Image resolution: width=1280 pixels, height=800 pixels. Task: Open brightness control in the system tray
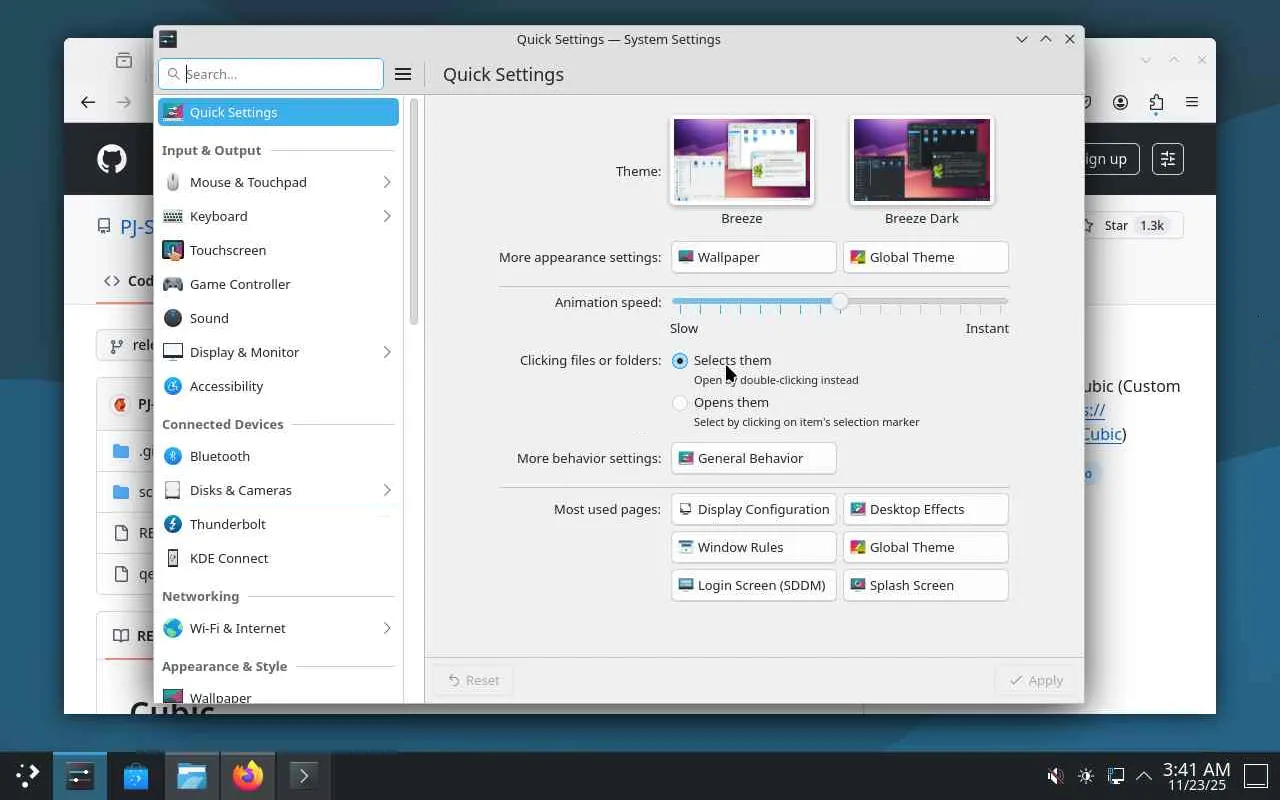[1086, 775]
